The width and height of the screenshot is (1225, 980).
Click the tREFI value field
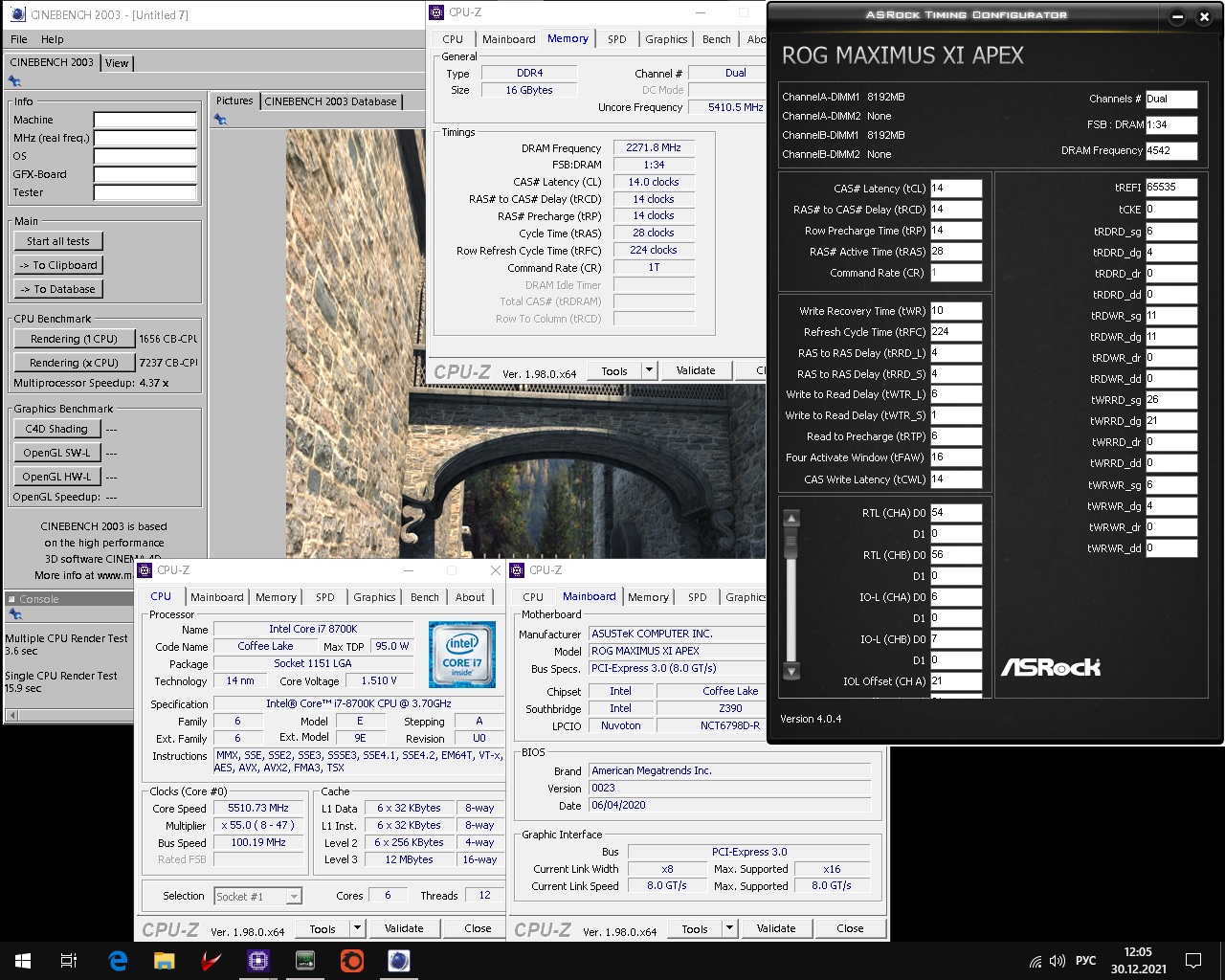(x=1171, y=187)
